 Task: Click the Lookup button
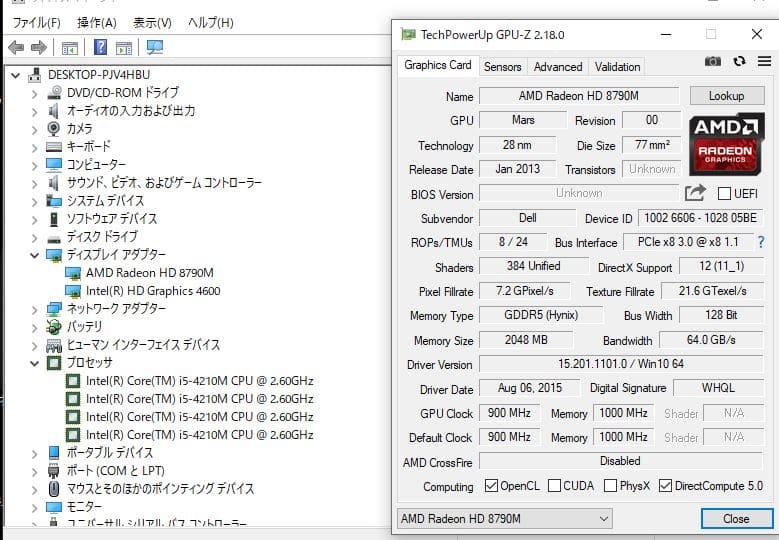727,96
